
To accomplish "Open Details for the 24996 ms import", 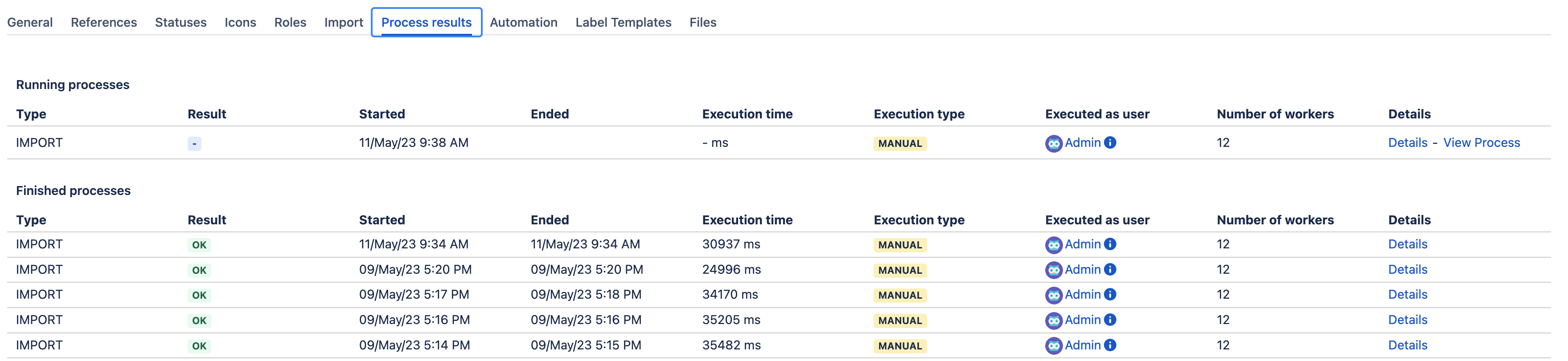I will click(1408, 270).
